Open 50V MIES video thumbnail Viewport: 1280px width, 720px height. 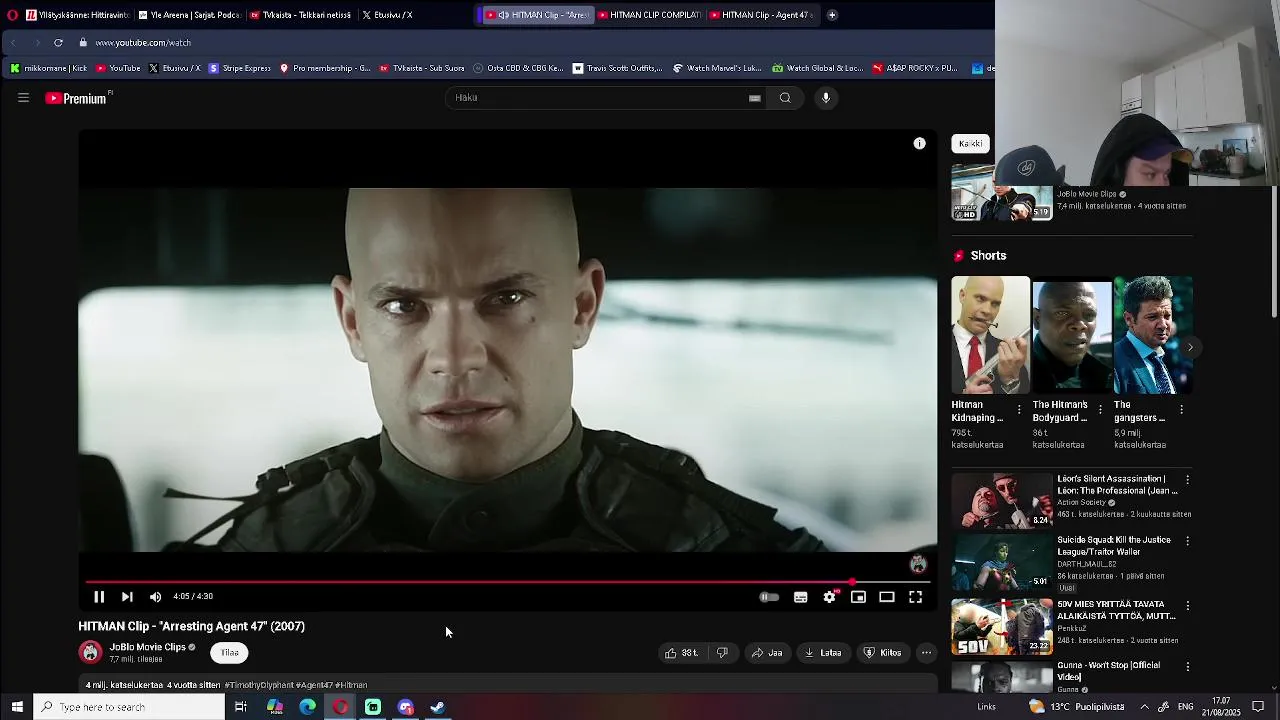[x=1001, y=626]
